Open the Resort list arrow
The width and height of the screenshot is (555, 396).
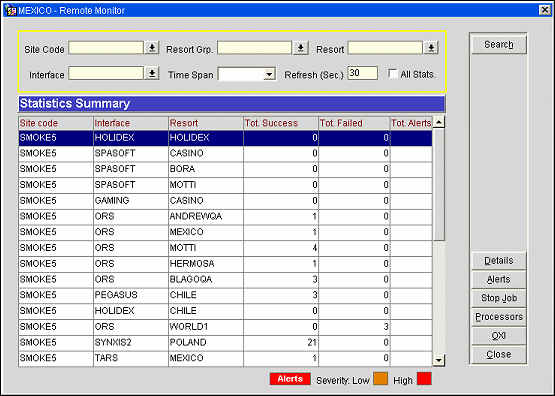point(431,48)
